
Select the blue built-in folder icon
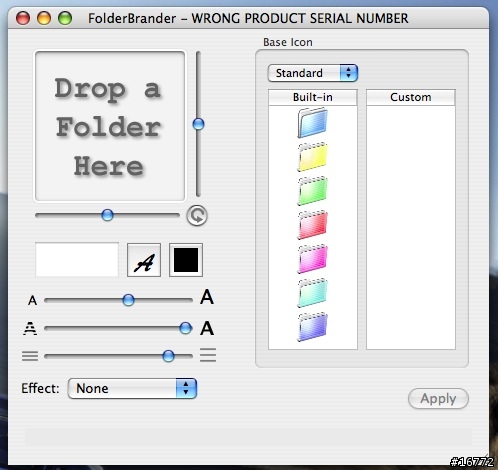pos(312,123)
